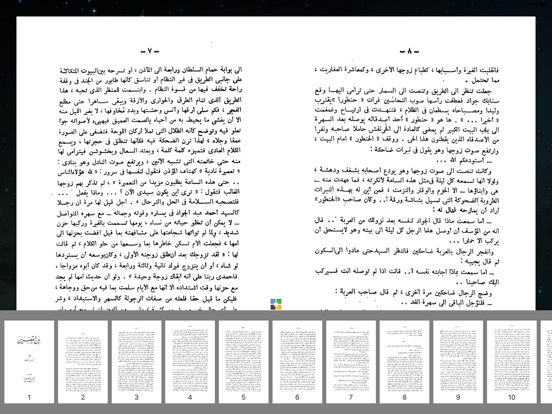Click the "– ٧ –" page number header
Screen dimensions: 552x414
click(x=150, y=51)
